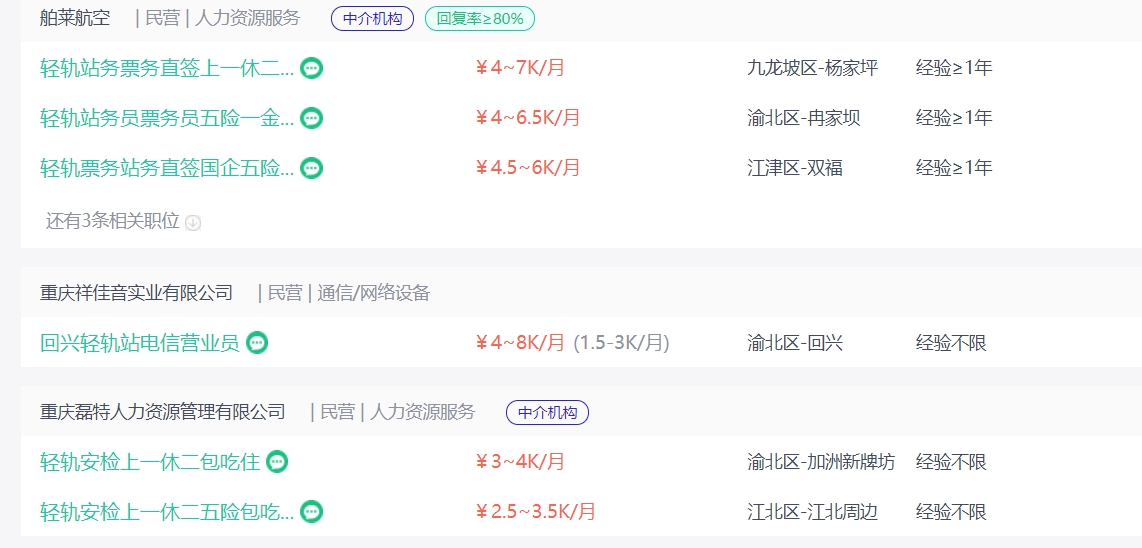View 舶莱航空 company page

(x=75, y=18)
